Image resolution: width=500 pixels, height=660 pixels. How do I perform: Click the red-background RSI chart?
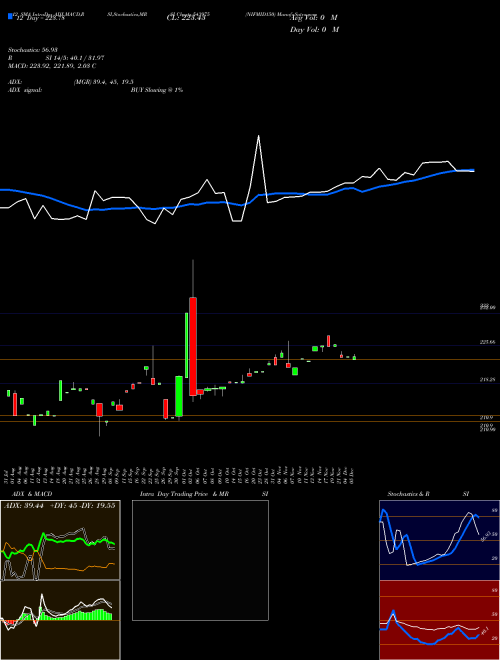(x=439, y=620)
